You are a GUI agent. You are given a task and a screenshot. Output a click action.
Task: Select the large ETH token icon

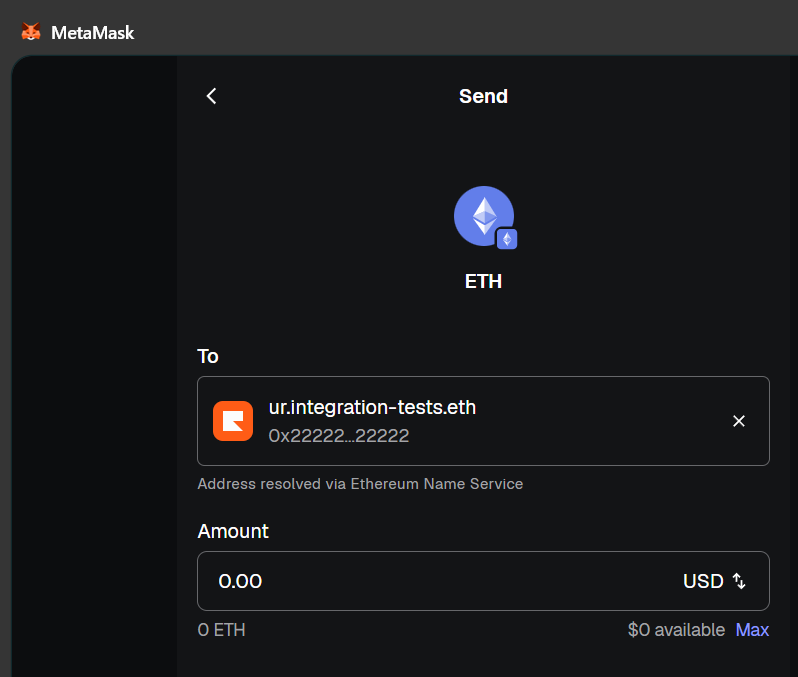(483, 216)
